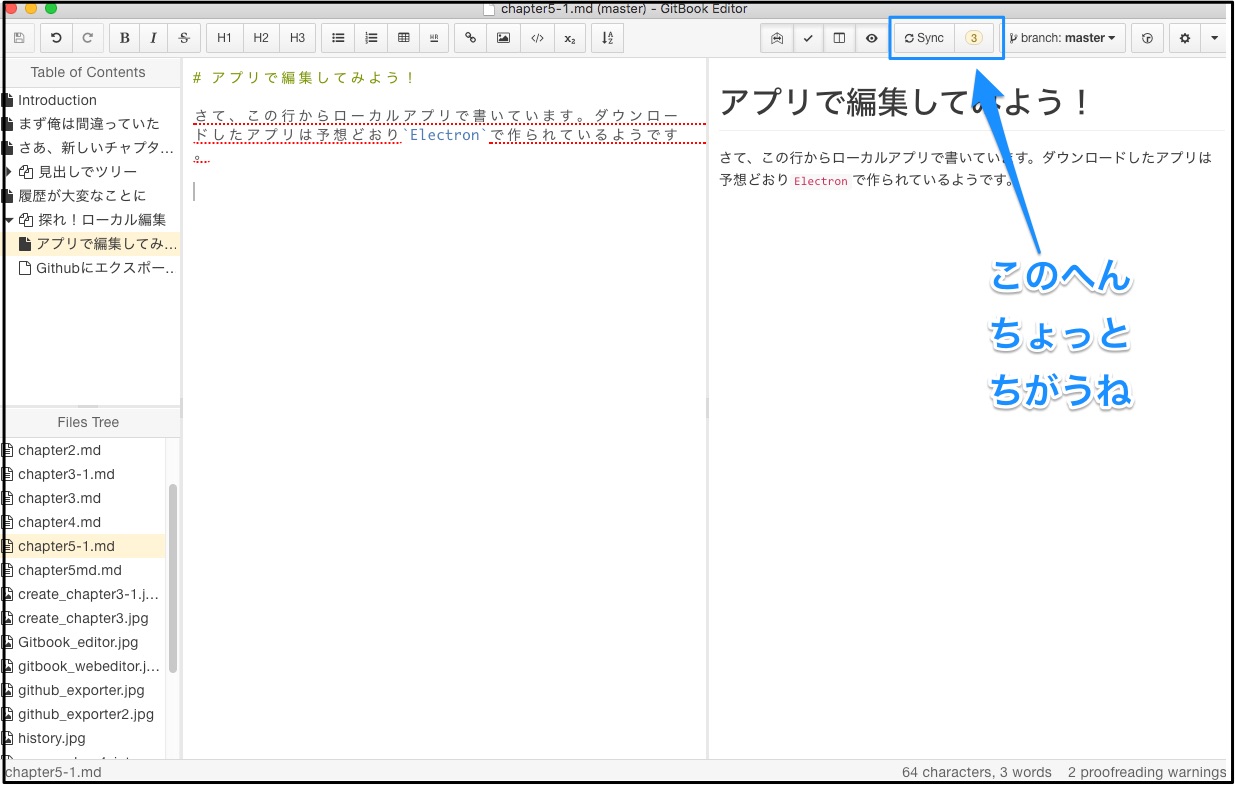Click the Save file icon
Image resolution: width=1235 pixels, height=785 pixels.
(x=19, y=38)
